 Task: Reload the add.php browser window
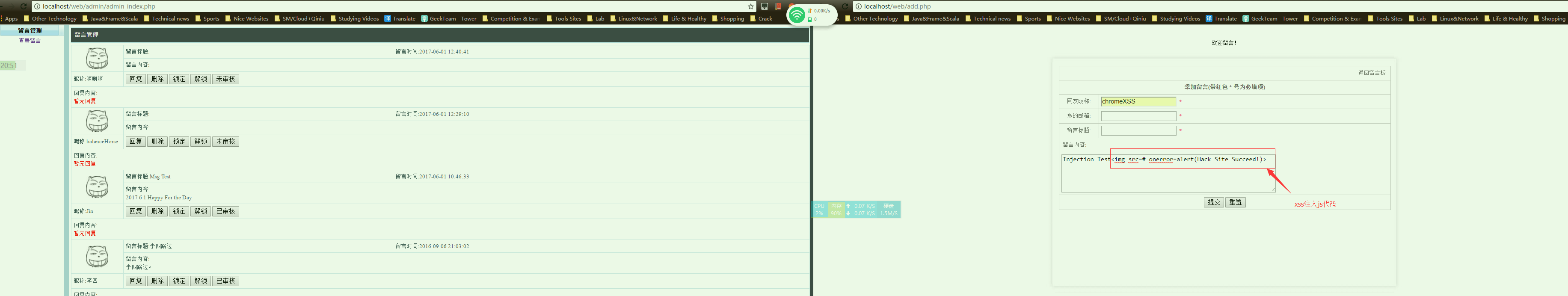845,7
